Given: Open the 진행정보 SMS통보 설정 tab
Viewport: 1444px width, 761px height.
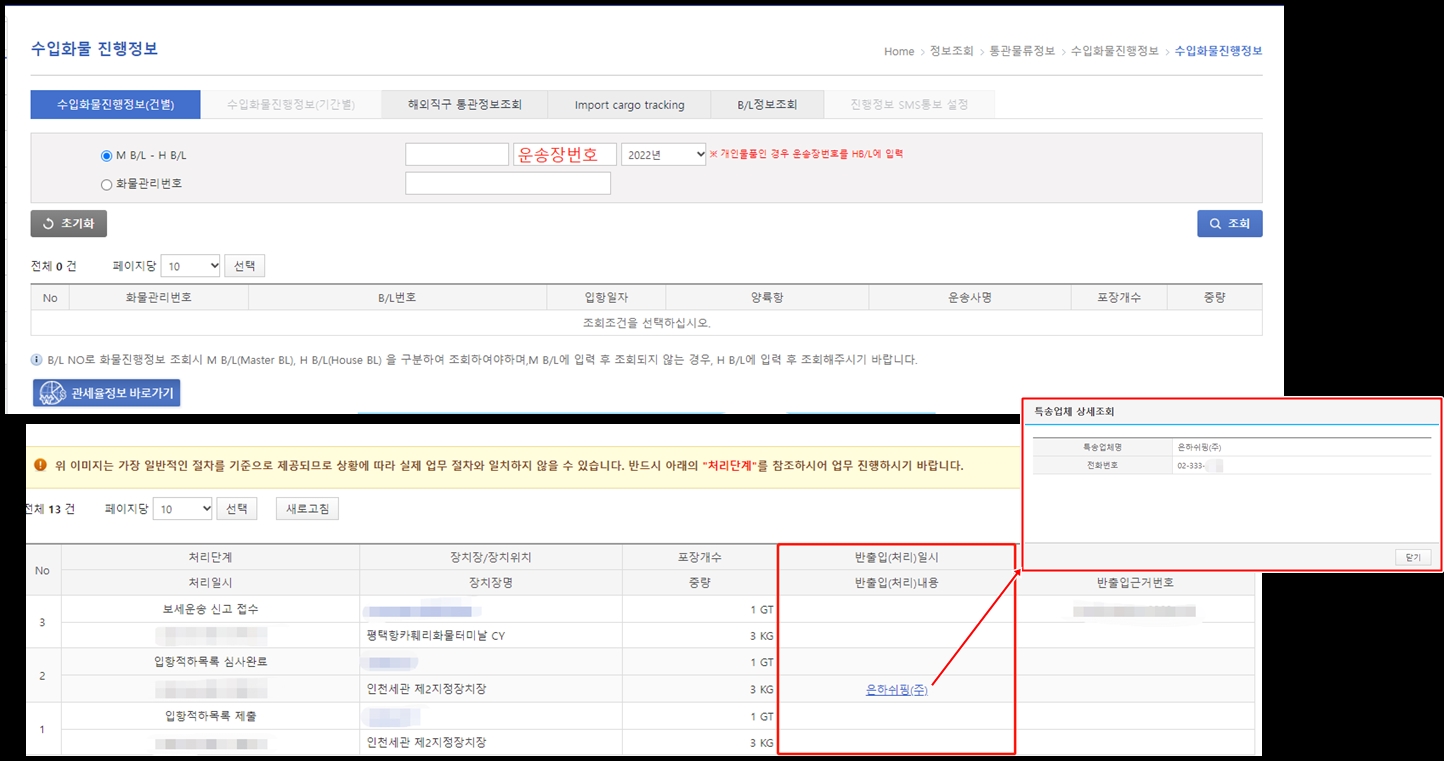Looking at the screenshot, I should coord(909,104).
